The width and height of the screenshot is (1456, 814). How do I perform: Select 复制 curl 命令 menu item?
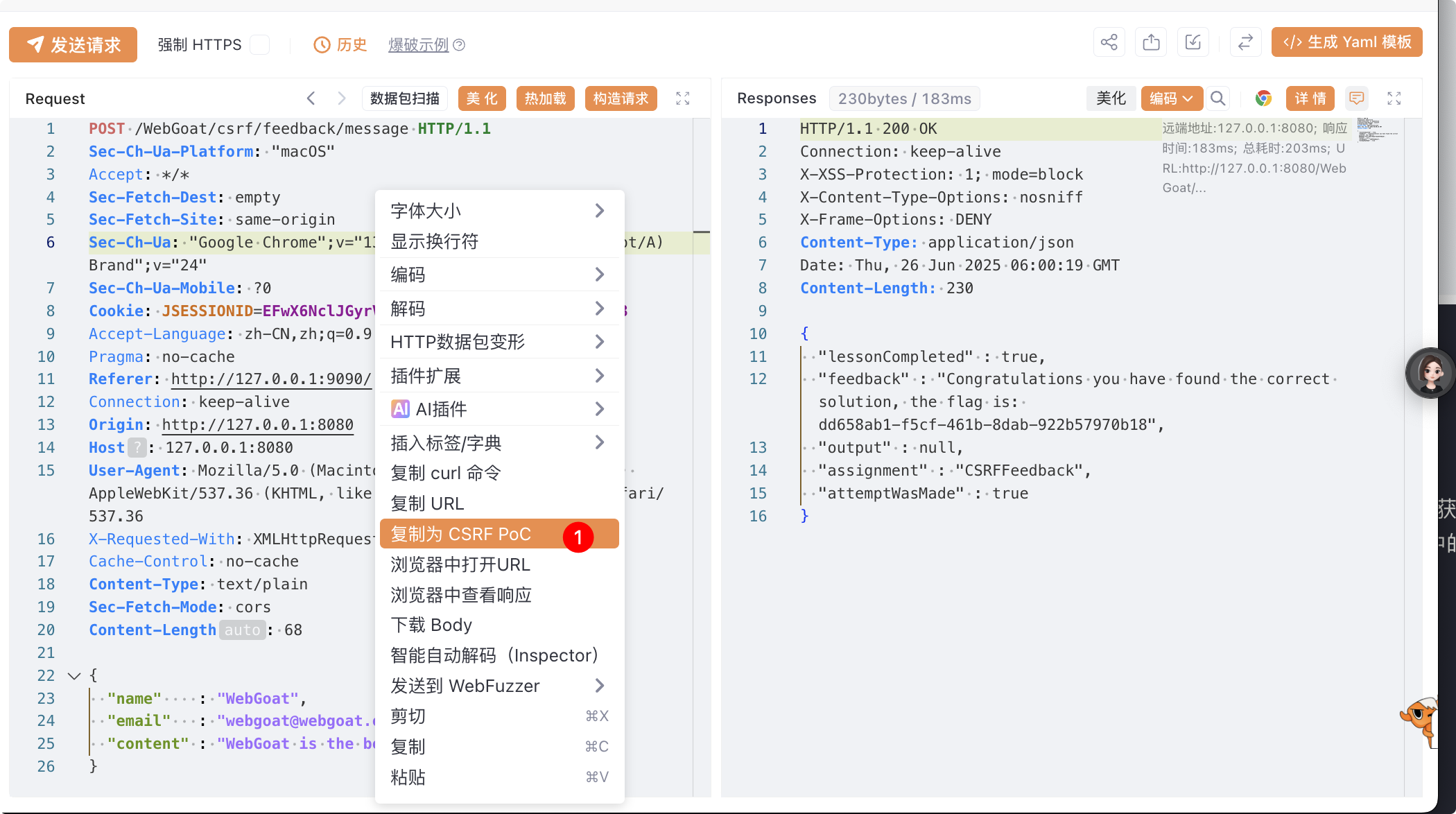(x=499, y=473)
